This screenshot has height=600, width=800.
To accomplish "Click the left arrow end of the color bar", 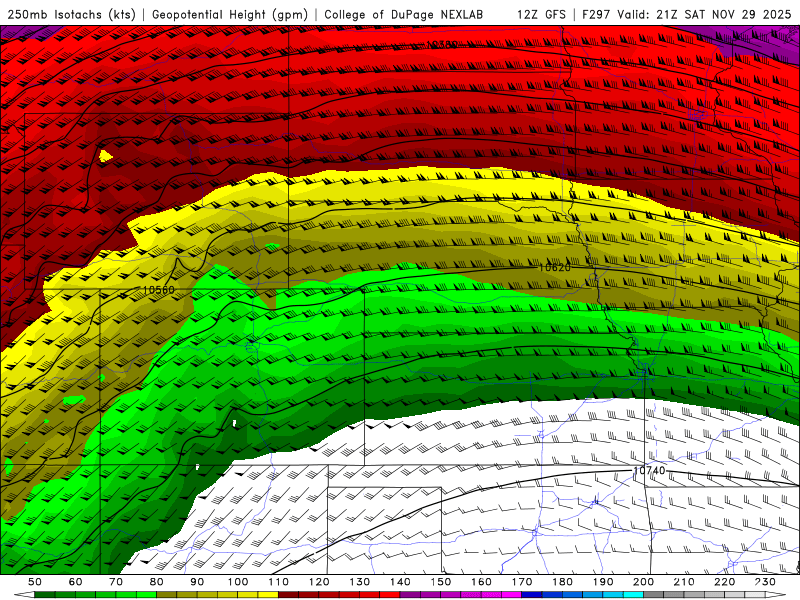I will tap(24, 595).
